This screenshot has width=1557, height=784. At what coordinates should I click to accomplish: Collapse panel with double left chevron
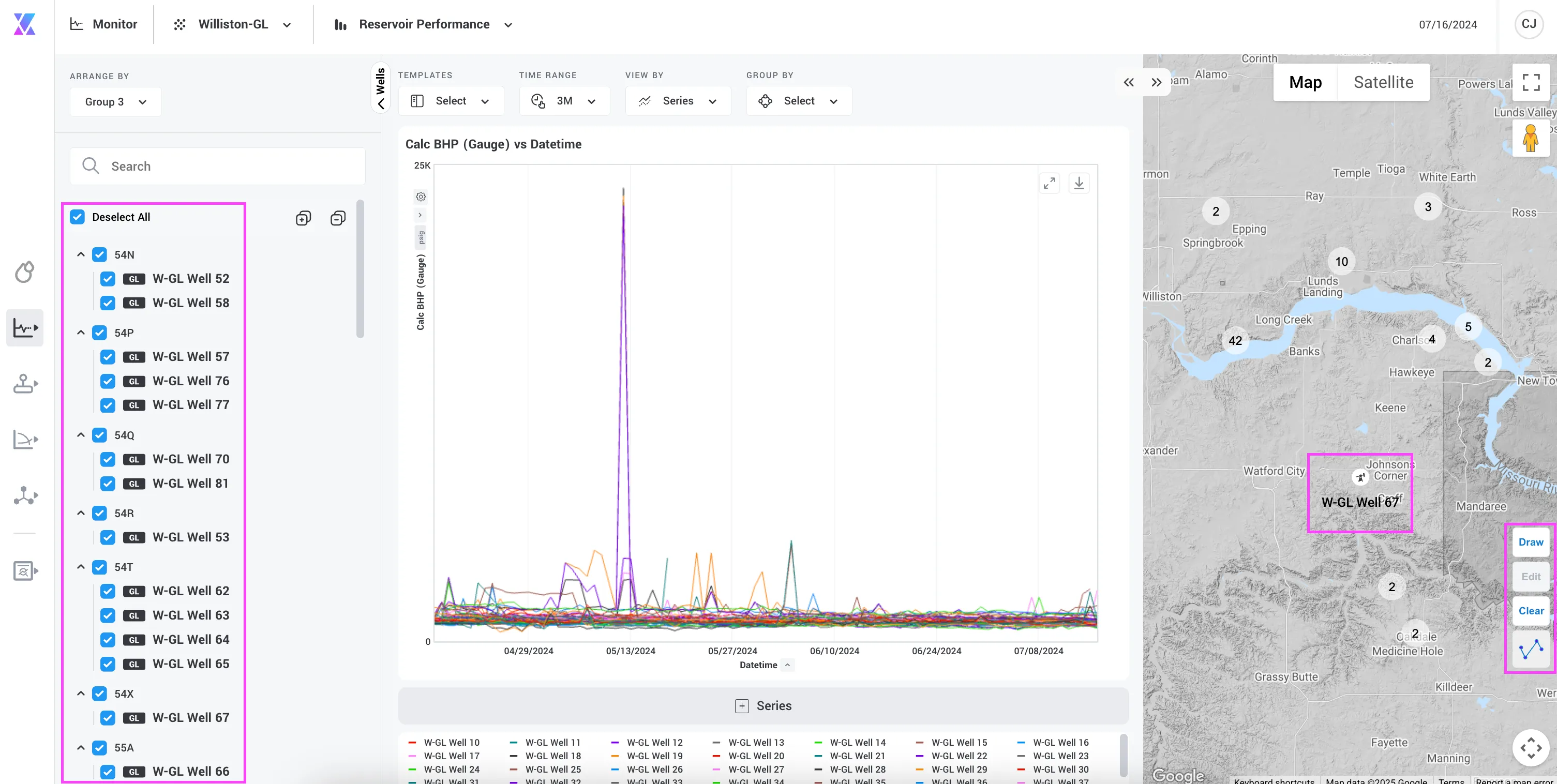tap(1129, 83)
